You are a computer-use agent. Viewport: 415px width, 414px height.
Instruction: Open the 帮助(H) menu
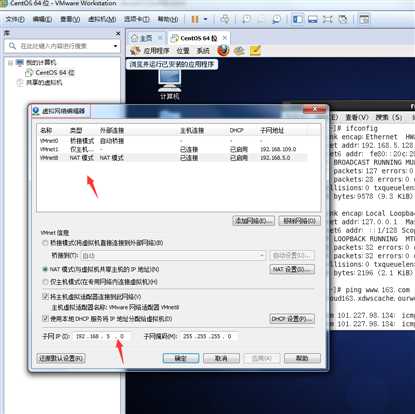pos(168,19)
